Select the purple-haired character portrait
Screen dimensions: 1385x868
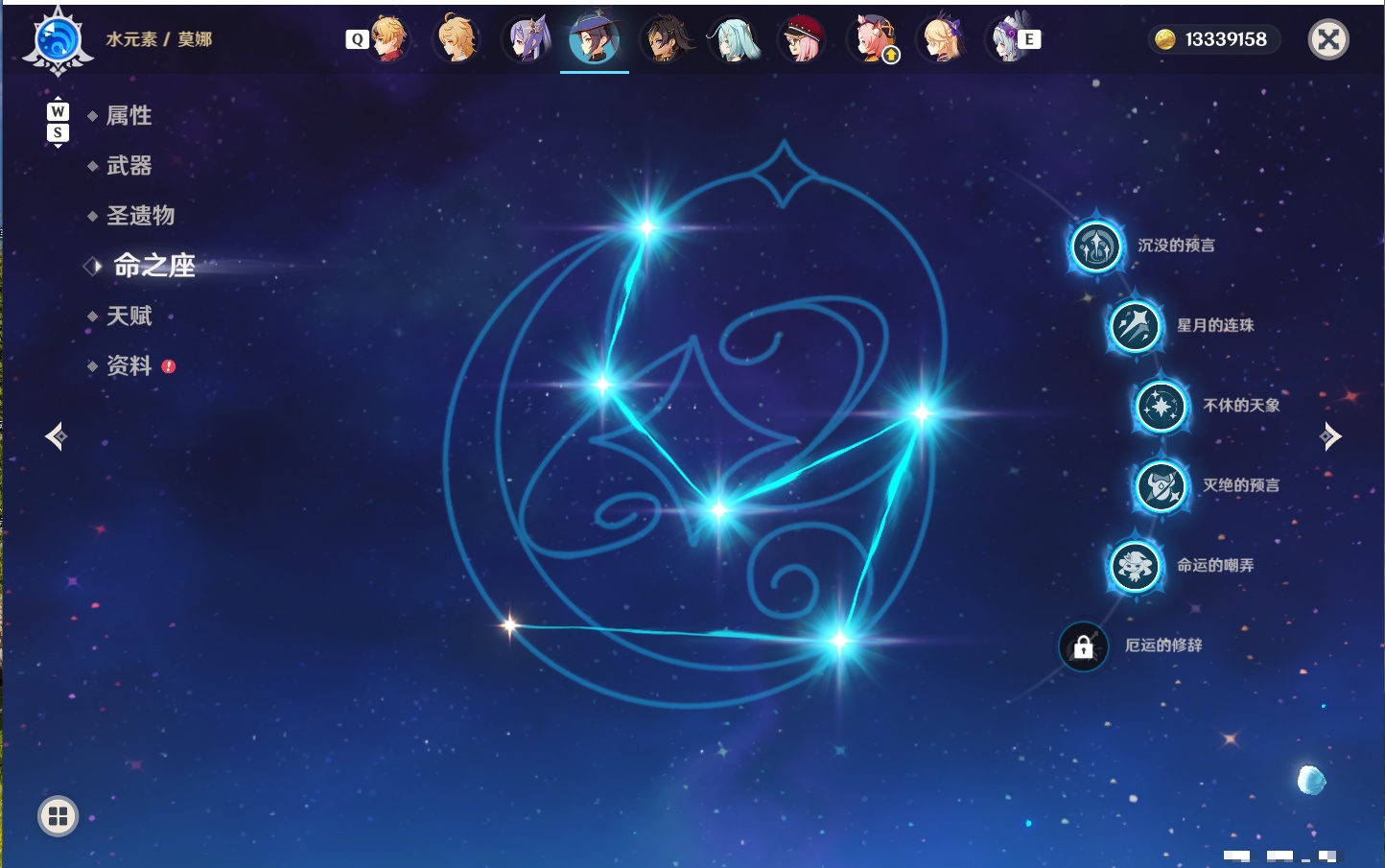pyautogui.click(x=526, y=39)
